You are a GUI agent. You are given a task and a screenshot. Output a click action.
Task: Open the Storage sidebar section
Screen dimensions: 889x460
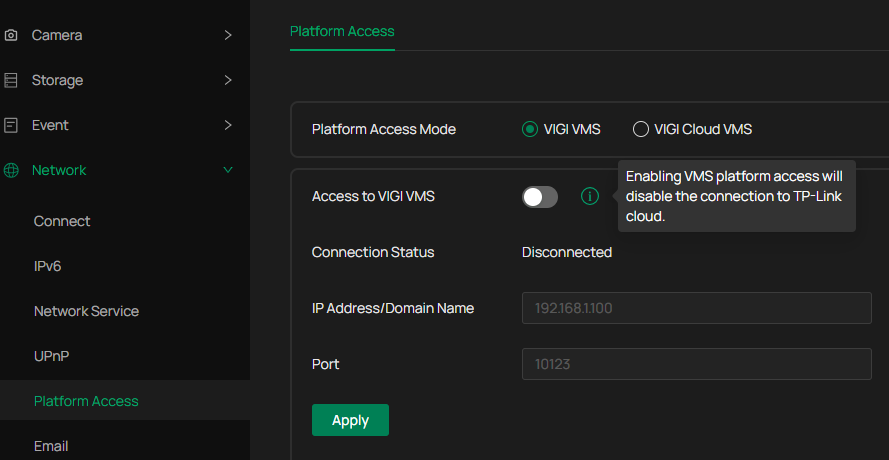[x=125, y=80]
